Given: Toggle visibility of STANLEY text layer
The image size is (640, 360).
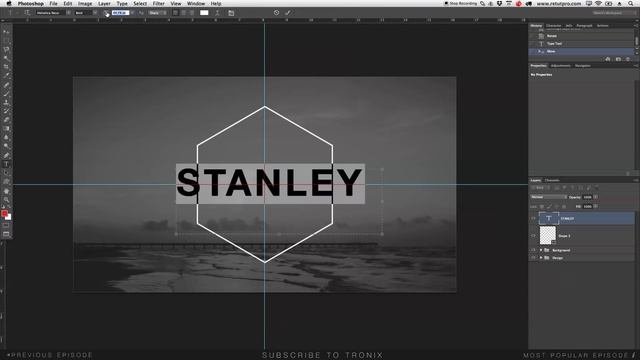Looking at the screenshot, I should click(533, 218).
